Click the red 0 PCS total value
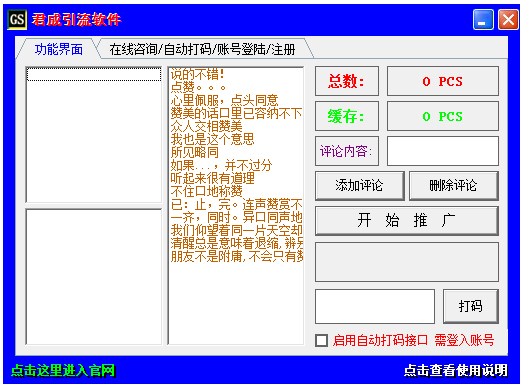This screenshot has height=388, width=524. [443, 81]
